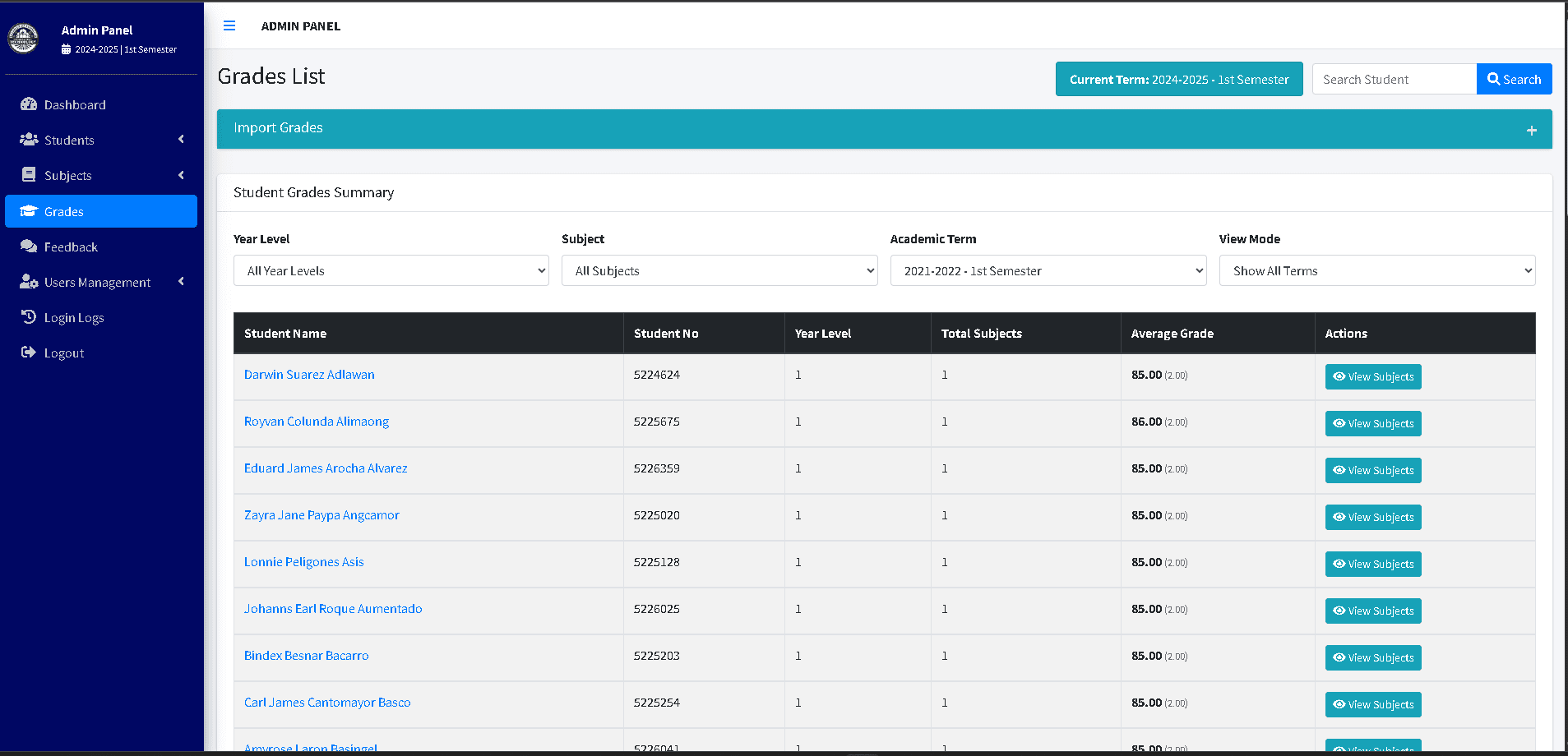Viewport: 1568px width, 756px height.
Task: Click the Logout arrow icon
Action: pyautogui.click(x=29, y=353)
